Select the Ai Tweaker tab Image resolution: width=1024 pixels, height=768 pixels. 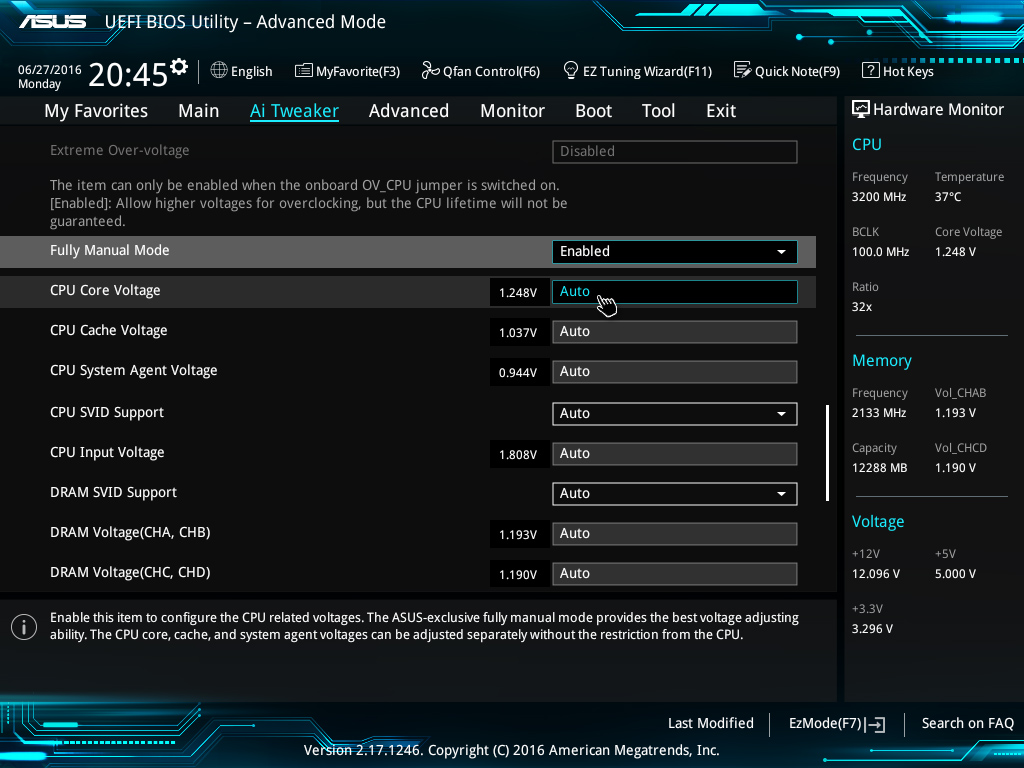click(x=294, y=111)
